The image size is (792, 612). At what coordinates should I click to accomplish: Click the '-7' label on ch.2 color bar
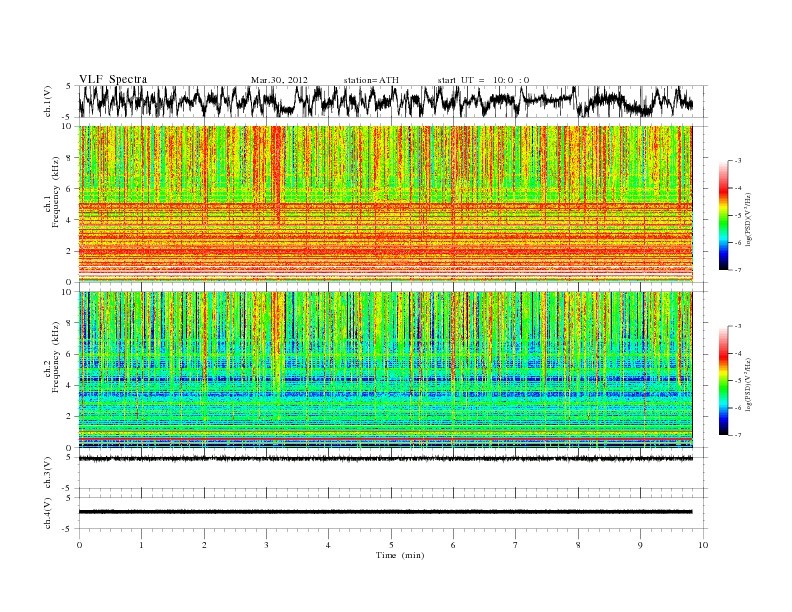coord(738,435)
